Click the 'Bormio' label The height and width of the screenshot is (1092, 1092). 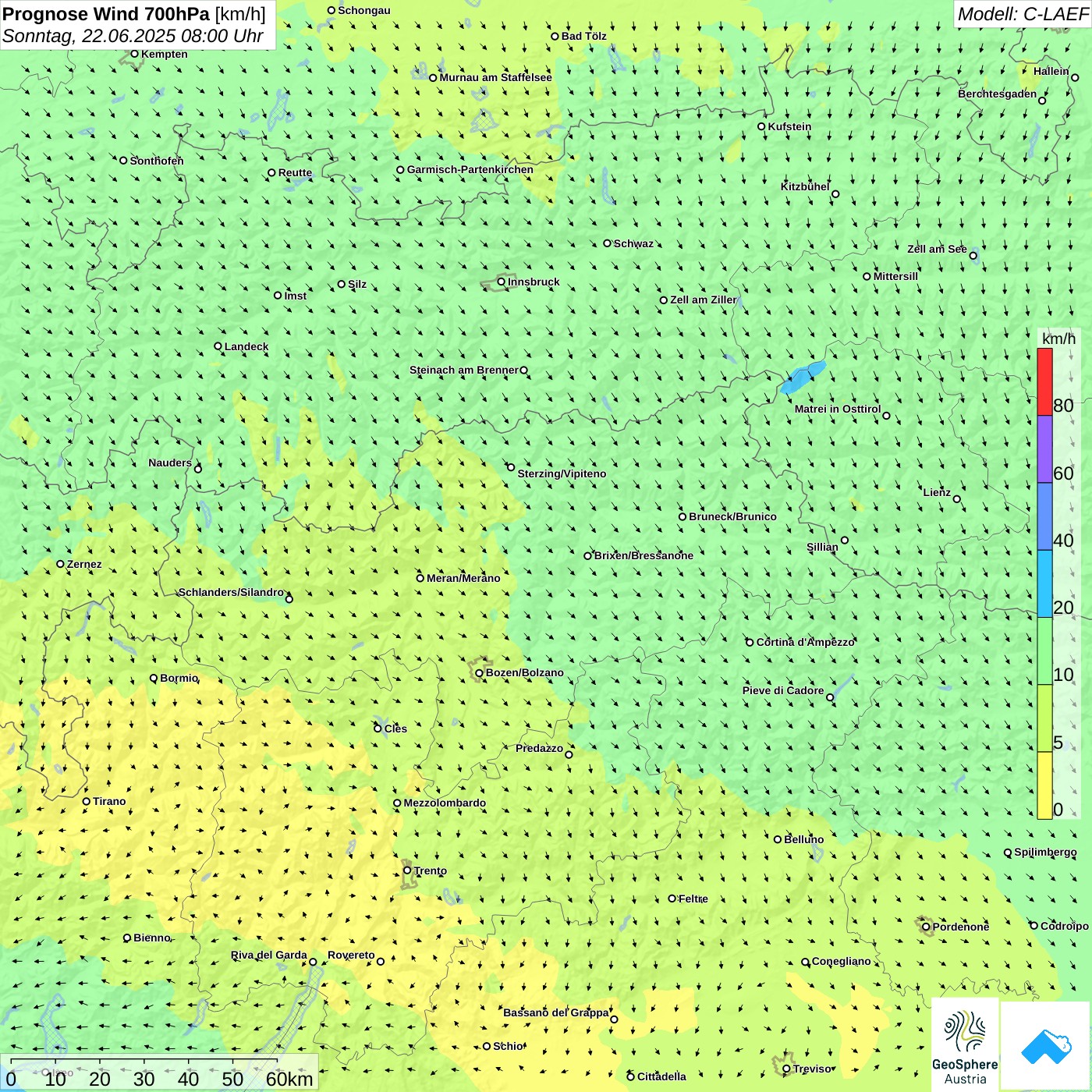click(x=179, y=678)
